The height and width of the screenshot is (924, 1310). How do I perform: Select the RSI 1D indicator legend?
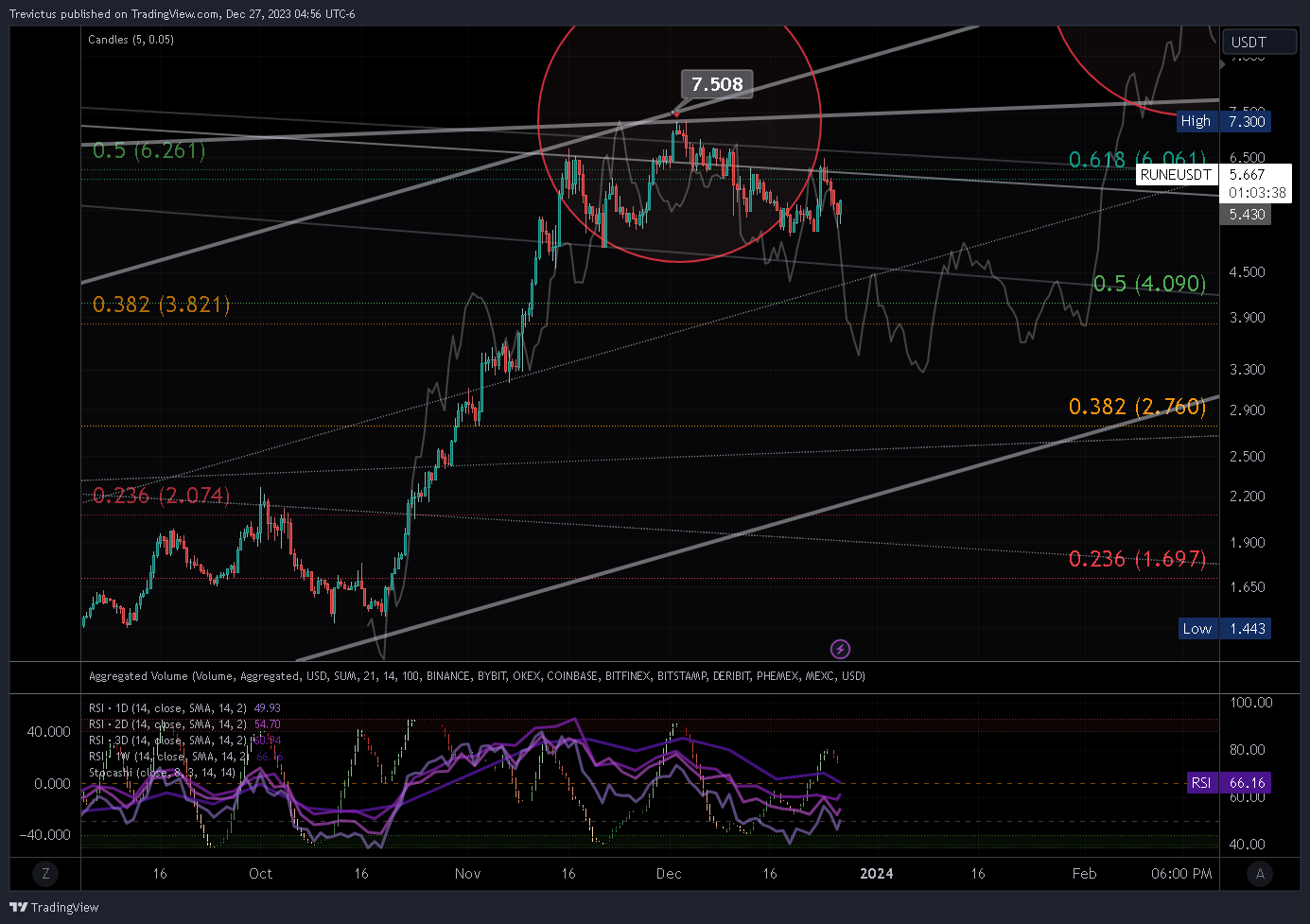[184, 707]
